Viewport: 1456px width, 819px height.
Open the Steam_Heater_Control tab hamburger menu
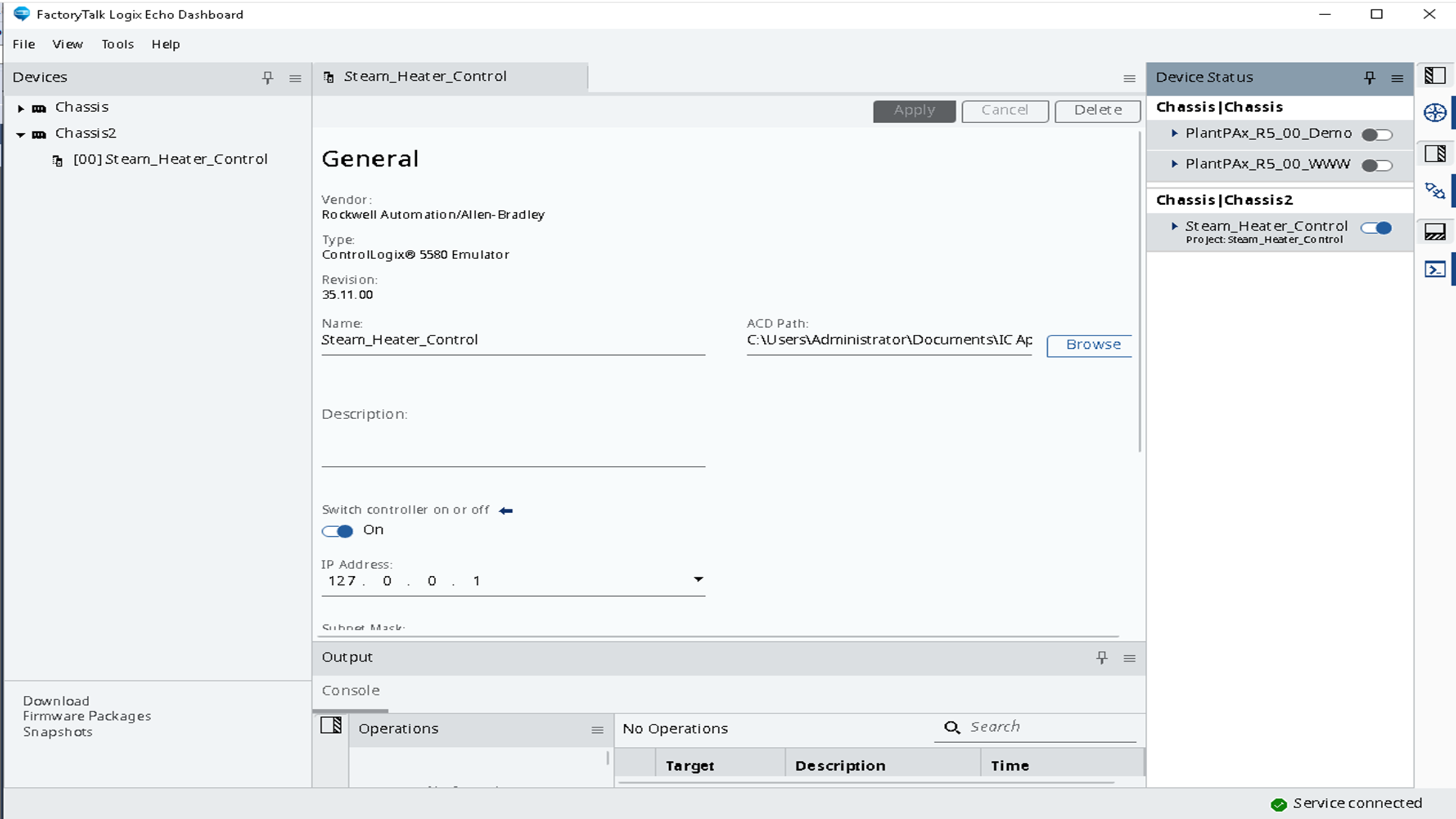click(1129, 78)
